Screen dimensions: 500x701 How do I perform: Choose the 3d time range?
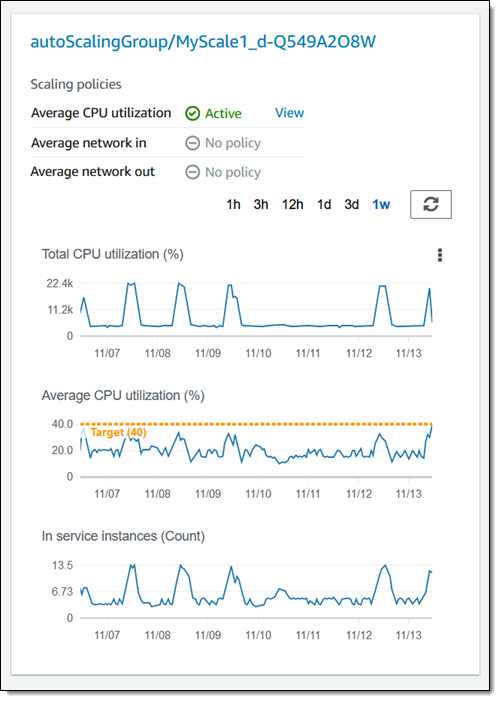(352, 204)
